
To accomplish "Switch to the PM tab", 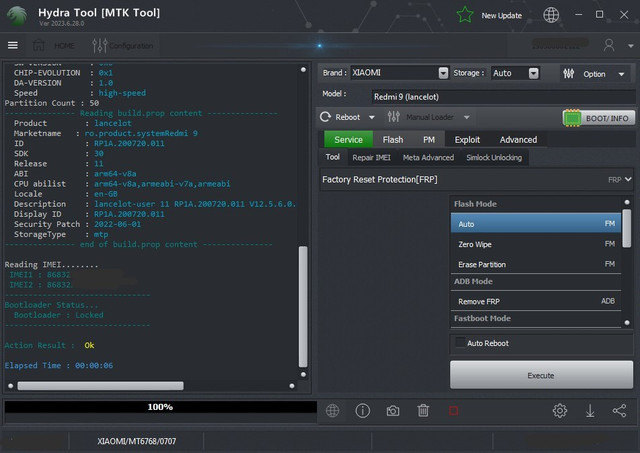I will (429, 140).
